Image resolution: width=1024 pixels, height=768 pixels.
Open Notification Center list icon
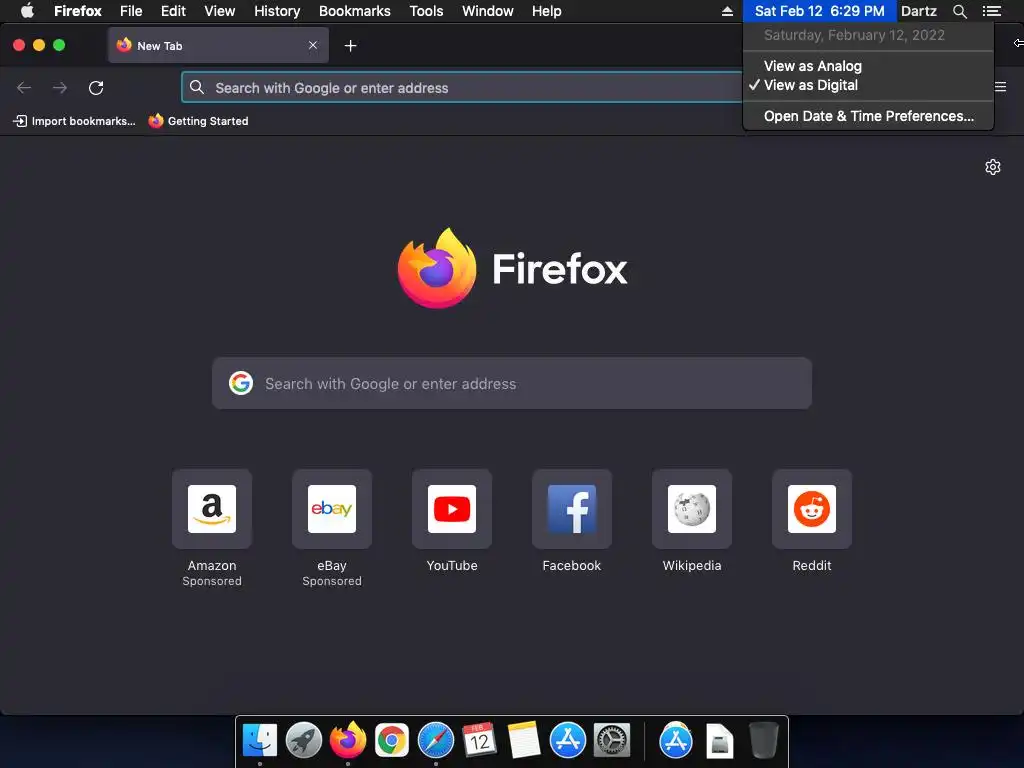[991, 11]
